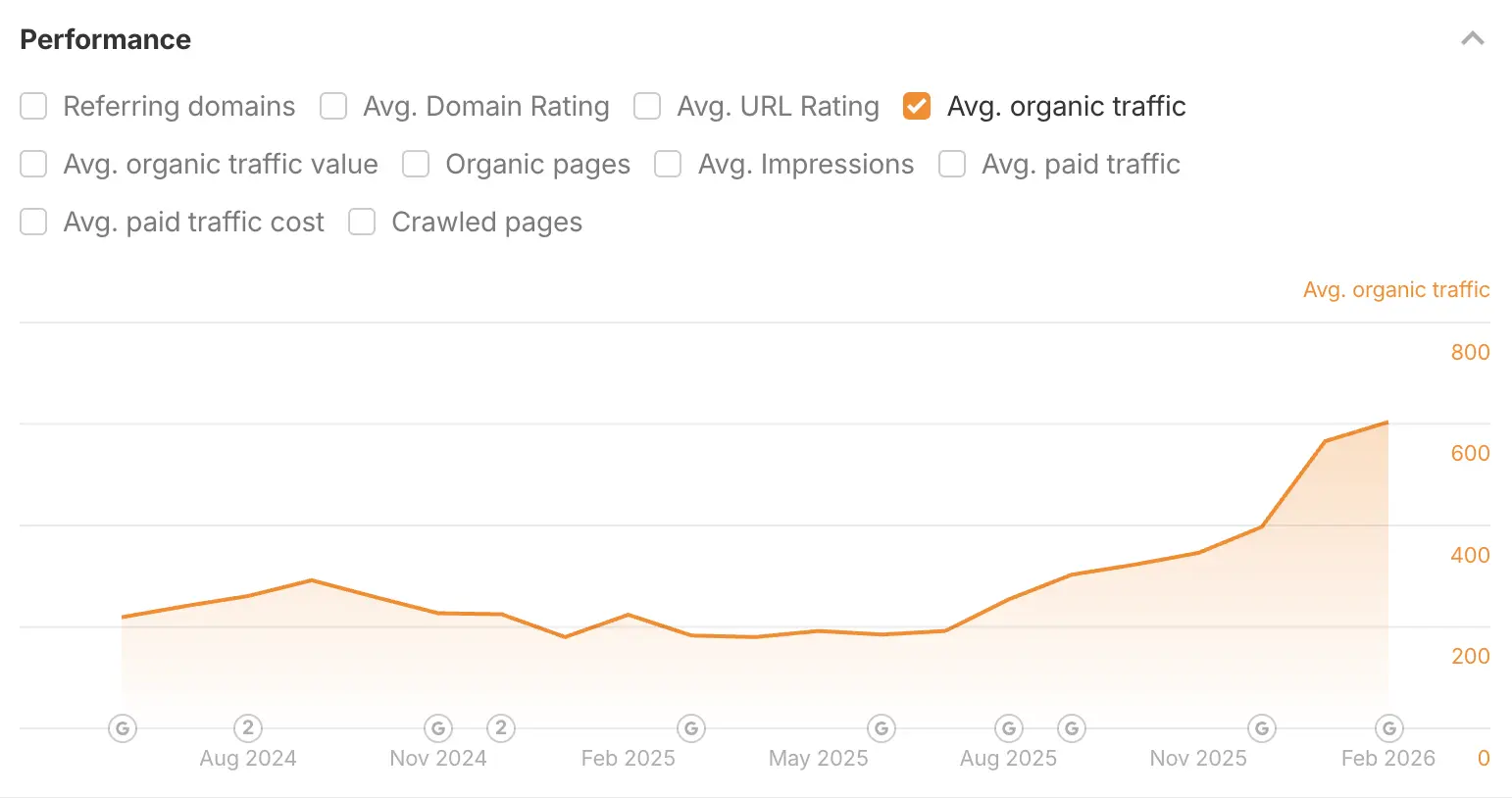Click the leftmost Google update marker

pyautogui.click(x=123, y=728)
